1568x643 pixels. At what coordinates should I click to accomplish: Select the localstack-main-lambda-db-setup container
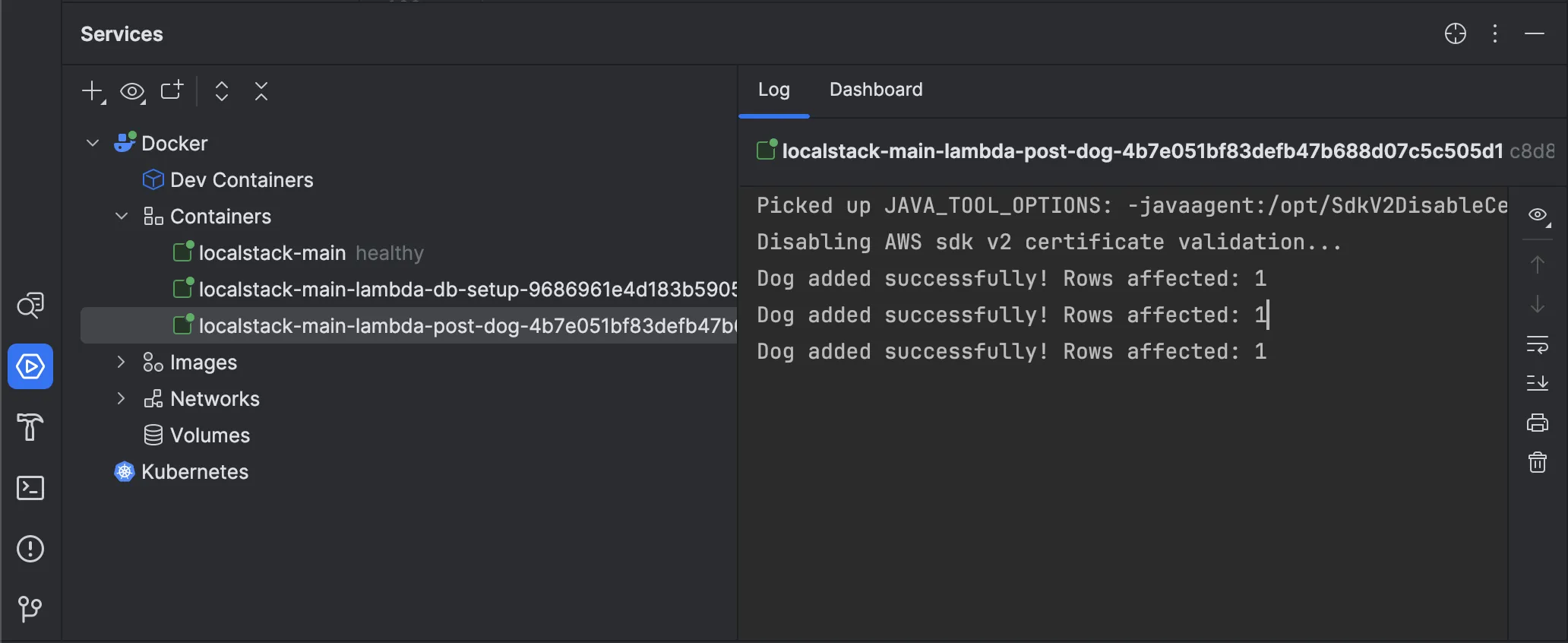(x=456, y=290)
